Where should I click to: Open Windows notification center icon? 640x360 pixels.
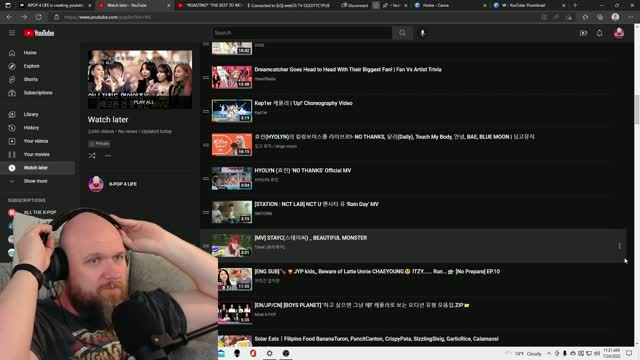point(629,353)
